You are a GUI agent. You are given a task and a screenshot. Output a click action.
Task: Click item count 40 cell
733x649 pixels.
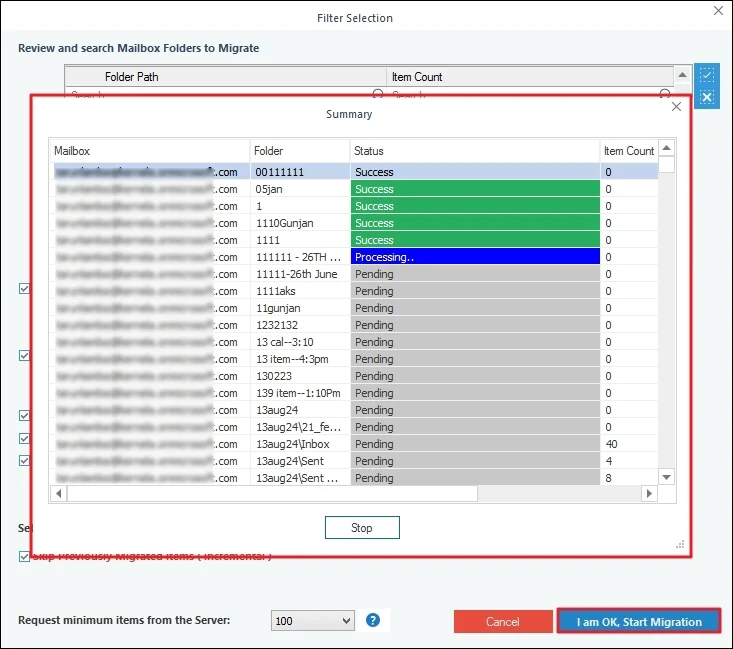click(x=629, y=444)
